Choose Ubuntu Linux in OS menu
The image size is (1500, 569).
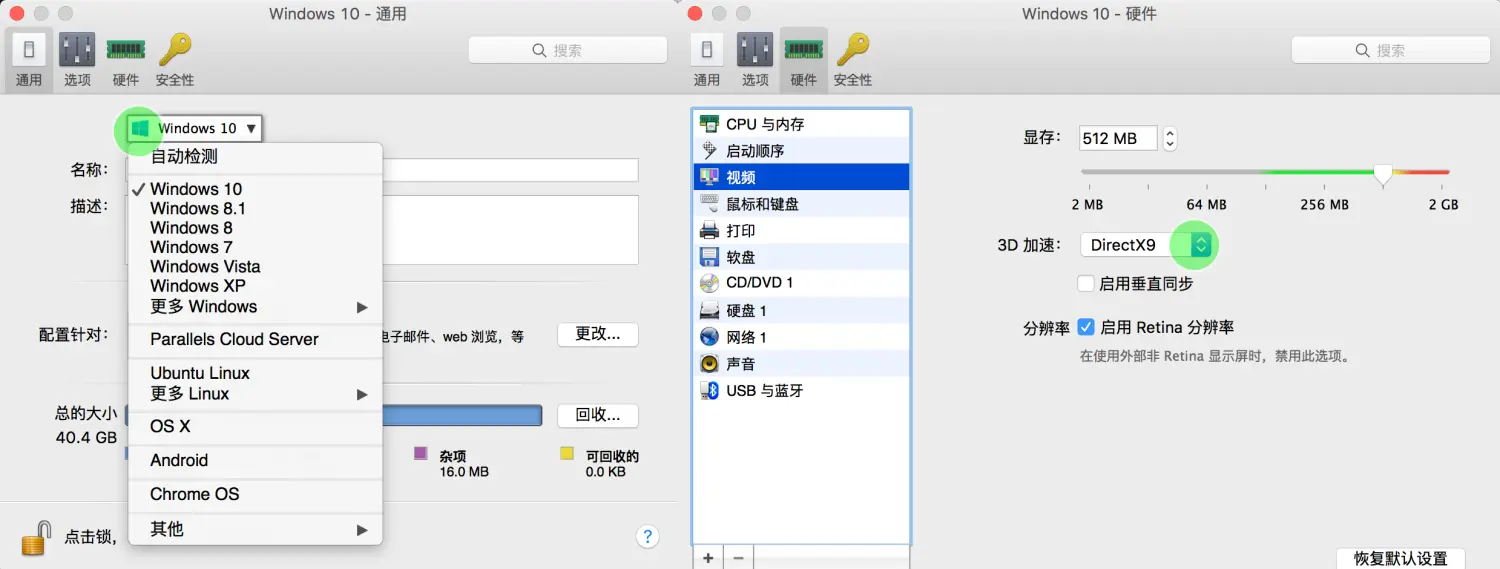(x=256, y=373)
